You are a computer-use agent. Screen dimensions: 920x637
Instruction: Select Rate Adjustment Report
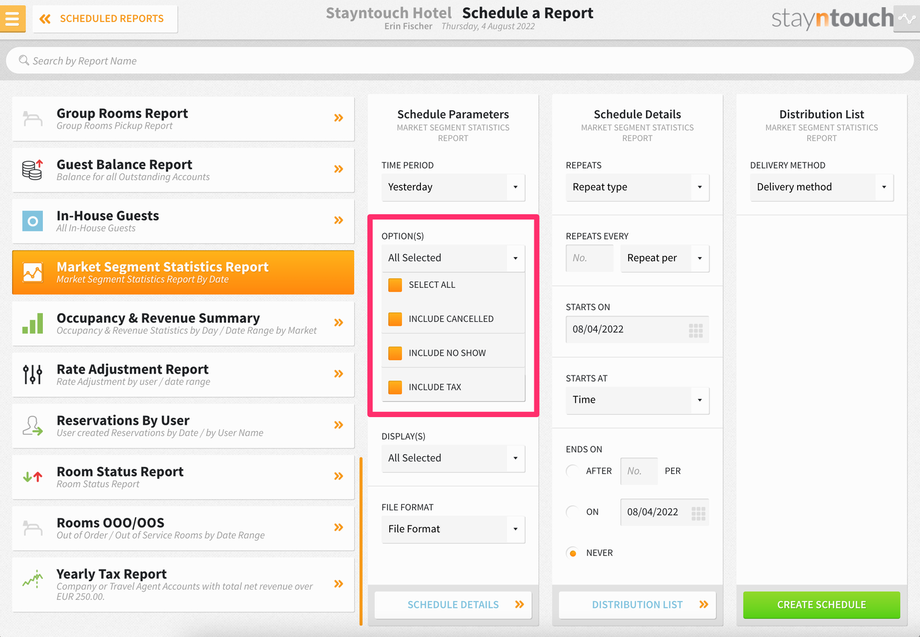(x=183, y=374)
